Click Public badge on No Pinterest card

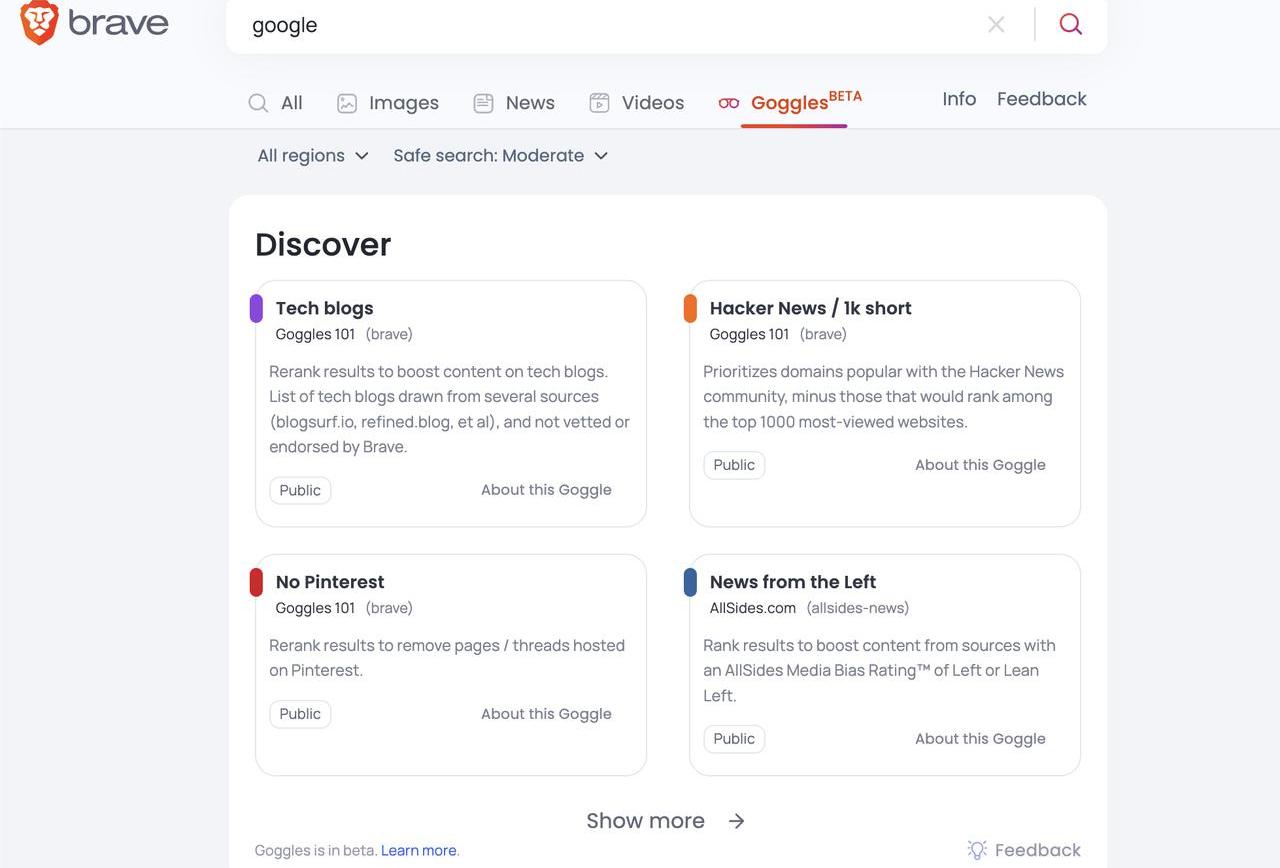[300, 714]
